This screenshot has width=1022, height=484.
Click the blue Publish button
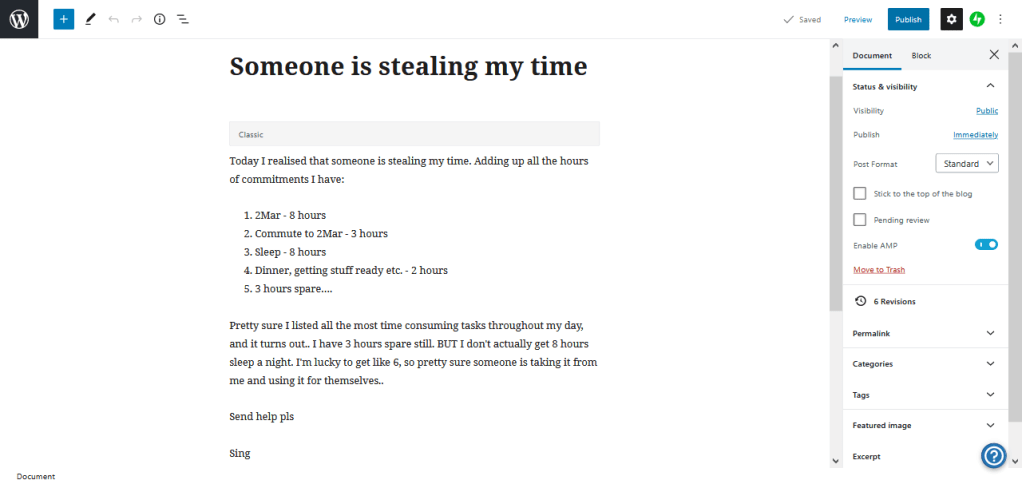pyautogui.click(x=908, y=19)
